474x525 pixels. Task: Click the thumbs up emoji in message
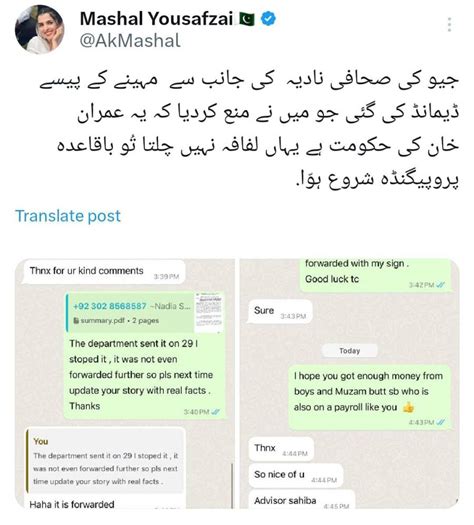pos(408,407)
